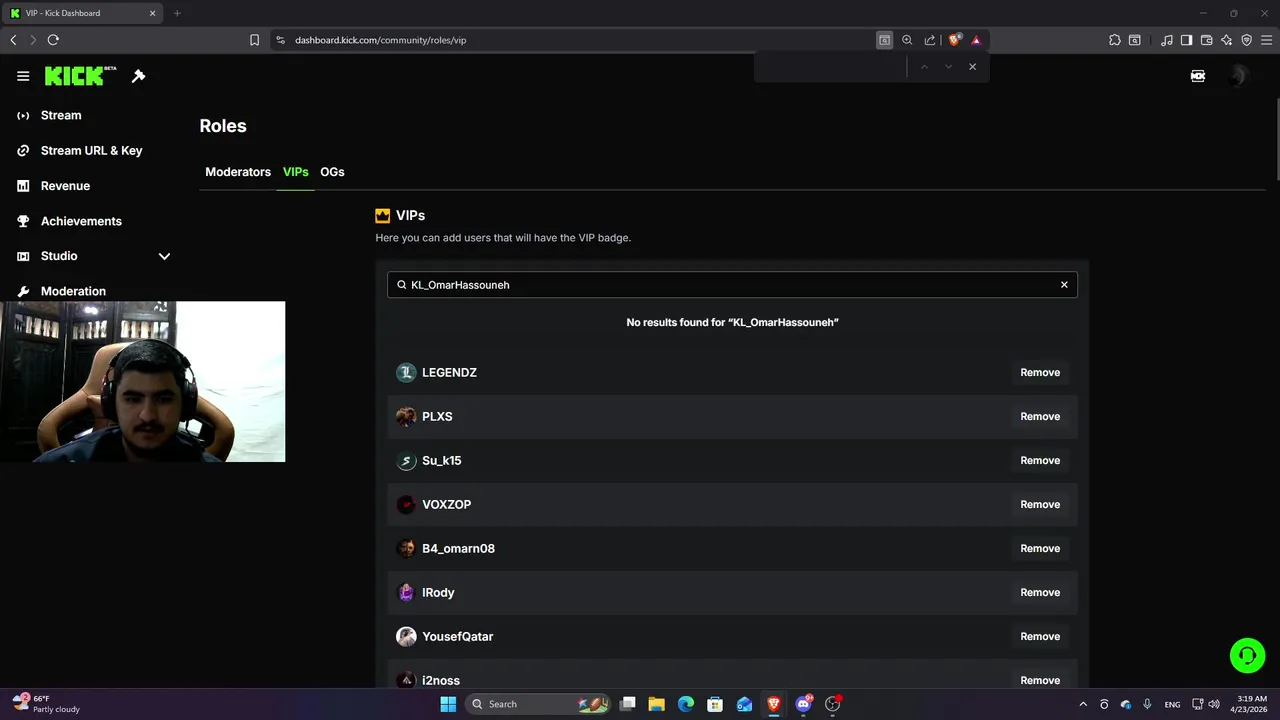Image resolution: width=1280 pixels, height=720 pixels.
Task: Open Microsoft Edge from taskbar
Action: pyautogui.click(x=685, y=704)
